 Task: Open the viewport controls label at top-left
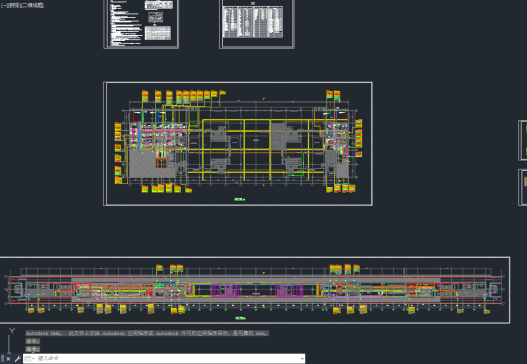[22, 5]
